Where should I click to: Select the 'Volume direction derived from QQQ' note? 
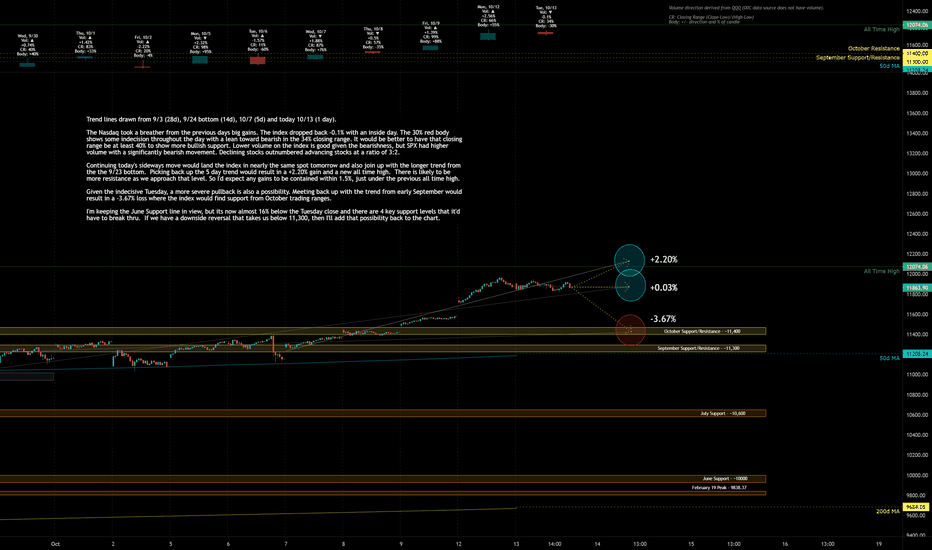point(746,8)
